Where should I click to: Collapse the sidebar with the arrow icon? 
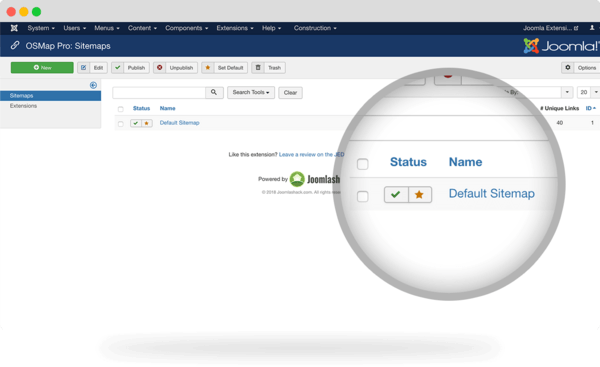(x=93, y=85)
